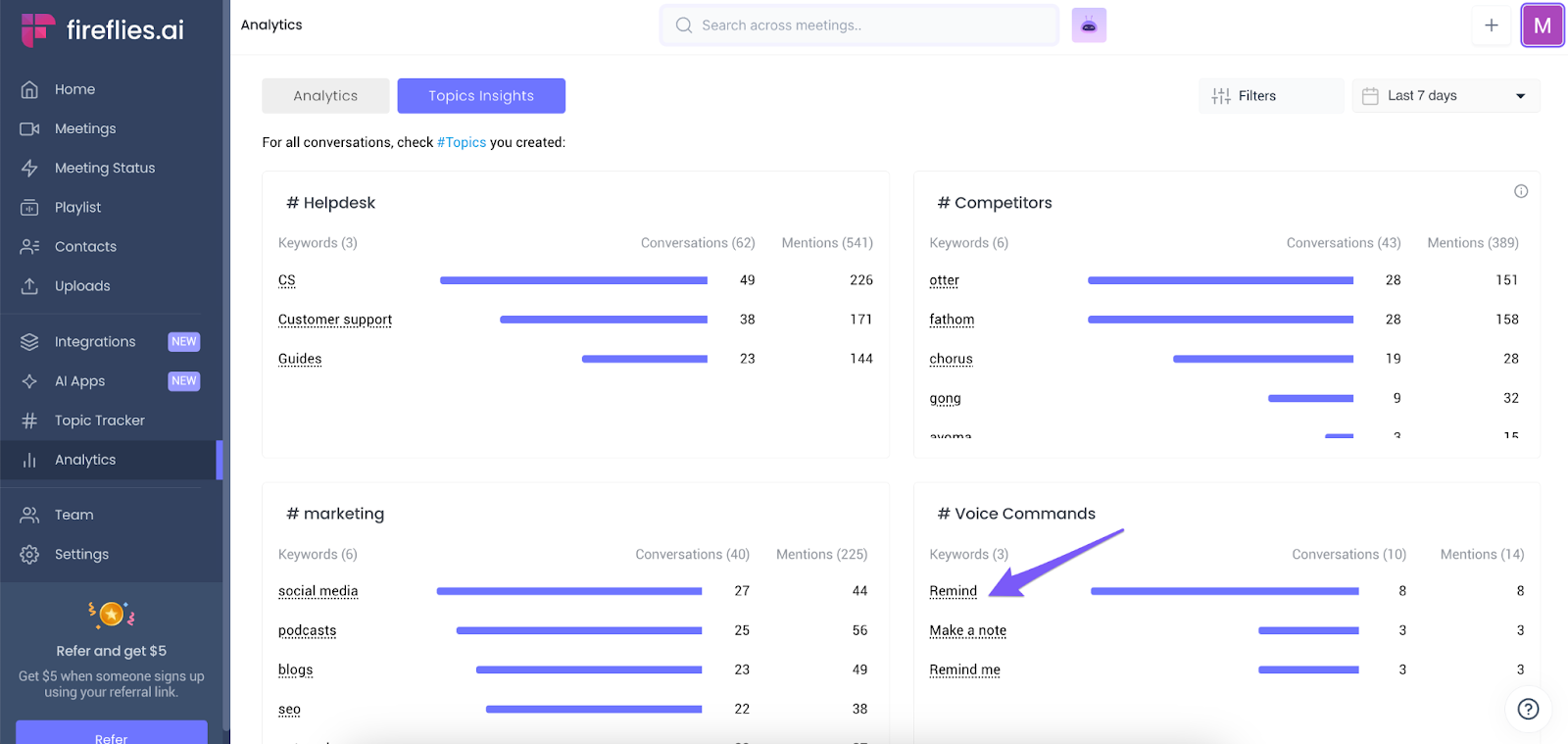Click the Settings gear icon
Image resolution: width=1568 pixels, height=744 pixels.
(x=29, y=554)
